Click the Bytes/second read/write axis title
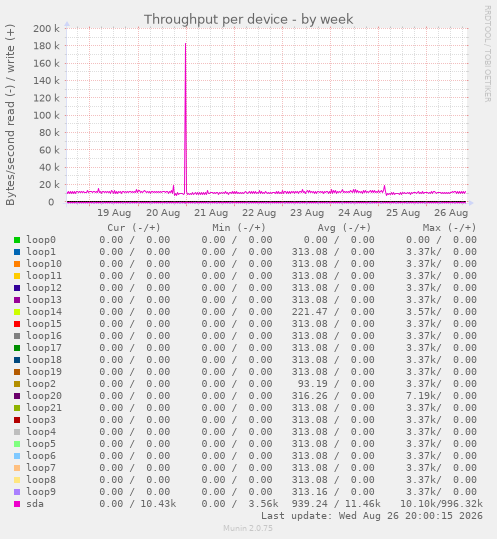This screenshot has height=539, width=497. tap(10, 115)
